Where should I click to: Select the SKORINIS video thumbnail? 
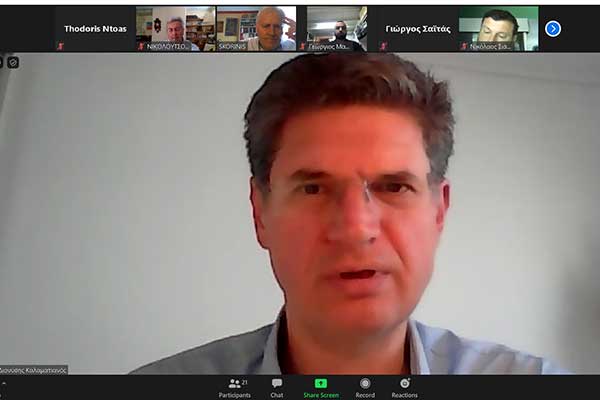tap(256, 27)
